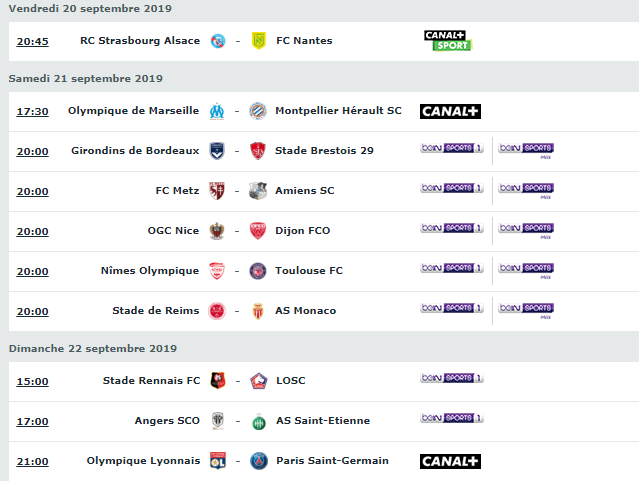Open the 20:45 Strasbourg match time link
639x484 pixels.
(x=33, y=42)
